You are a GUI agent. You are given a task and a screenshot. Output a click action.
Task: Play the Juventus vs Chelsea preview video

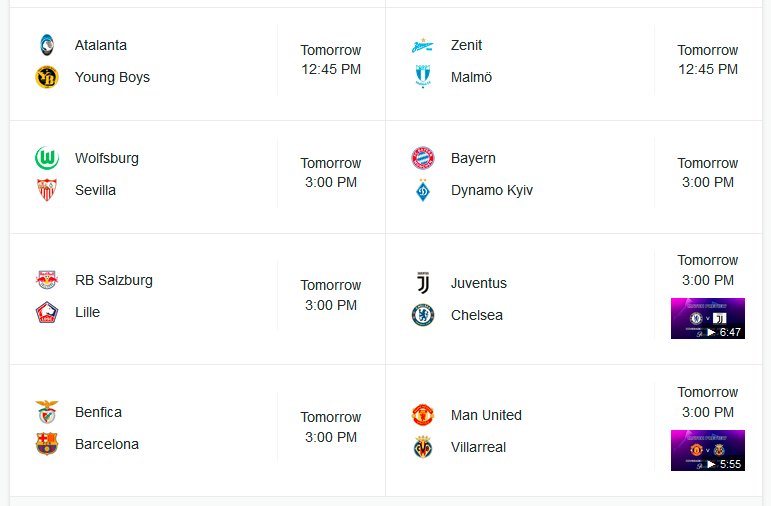[x=708, y=319]
